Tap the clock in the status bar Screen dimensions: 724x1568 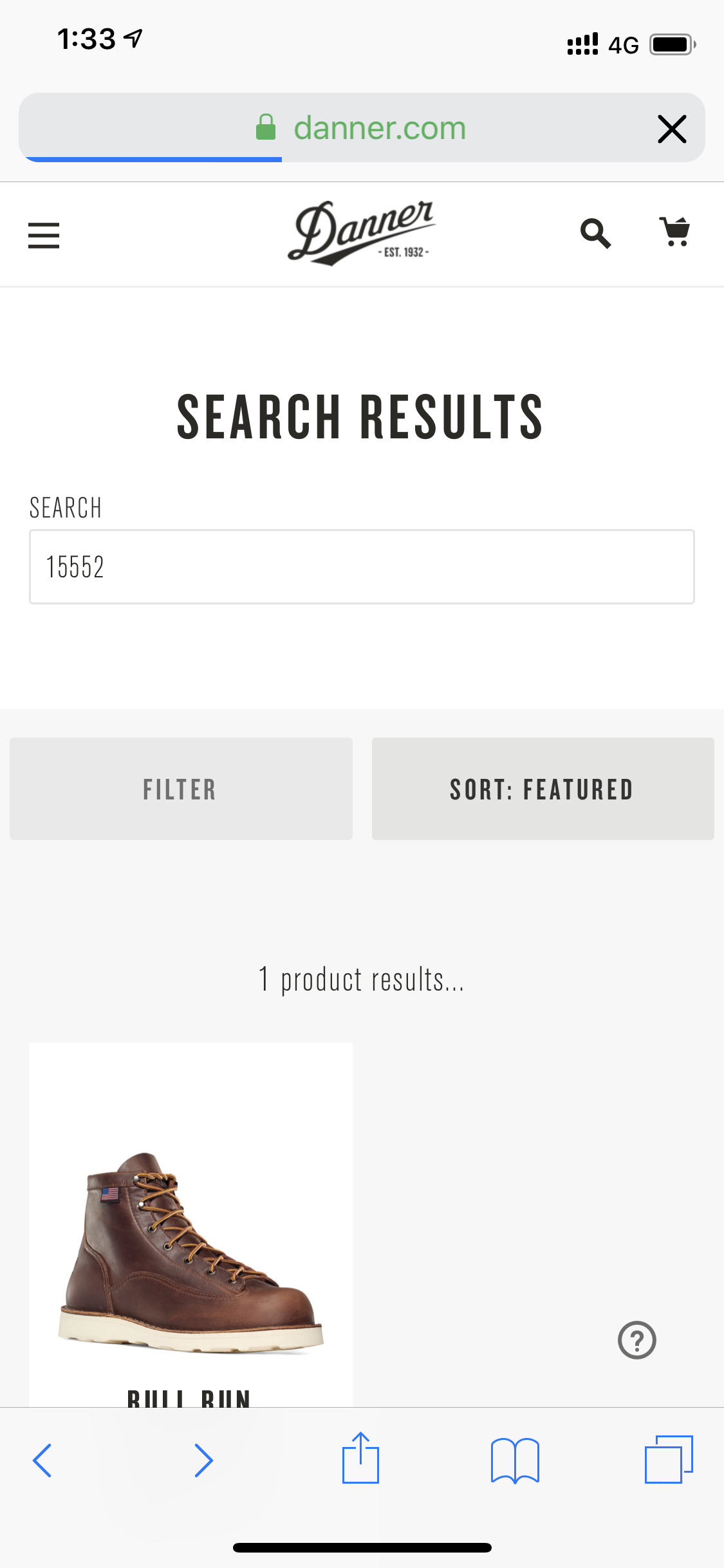pyautogui.click(x=87, y=40)
